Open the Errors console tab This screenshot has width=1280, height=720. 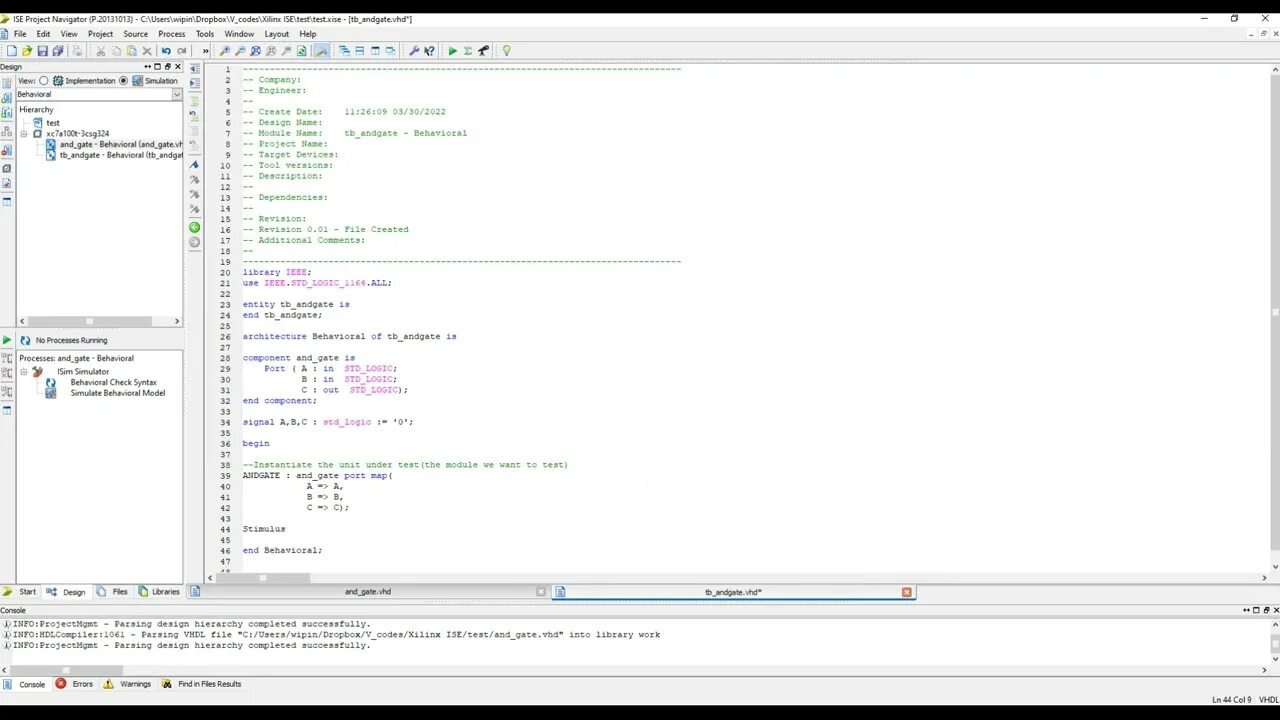pyautogui.click(x=74, y=684)
